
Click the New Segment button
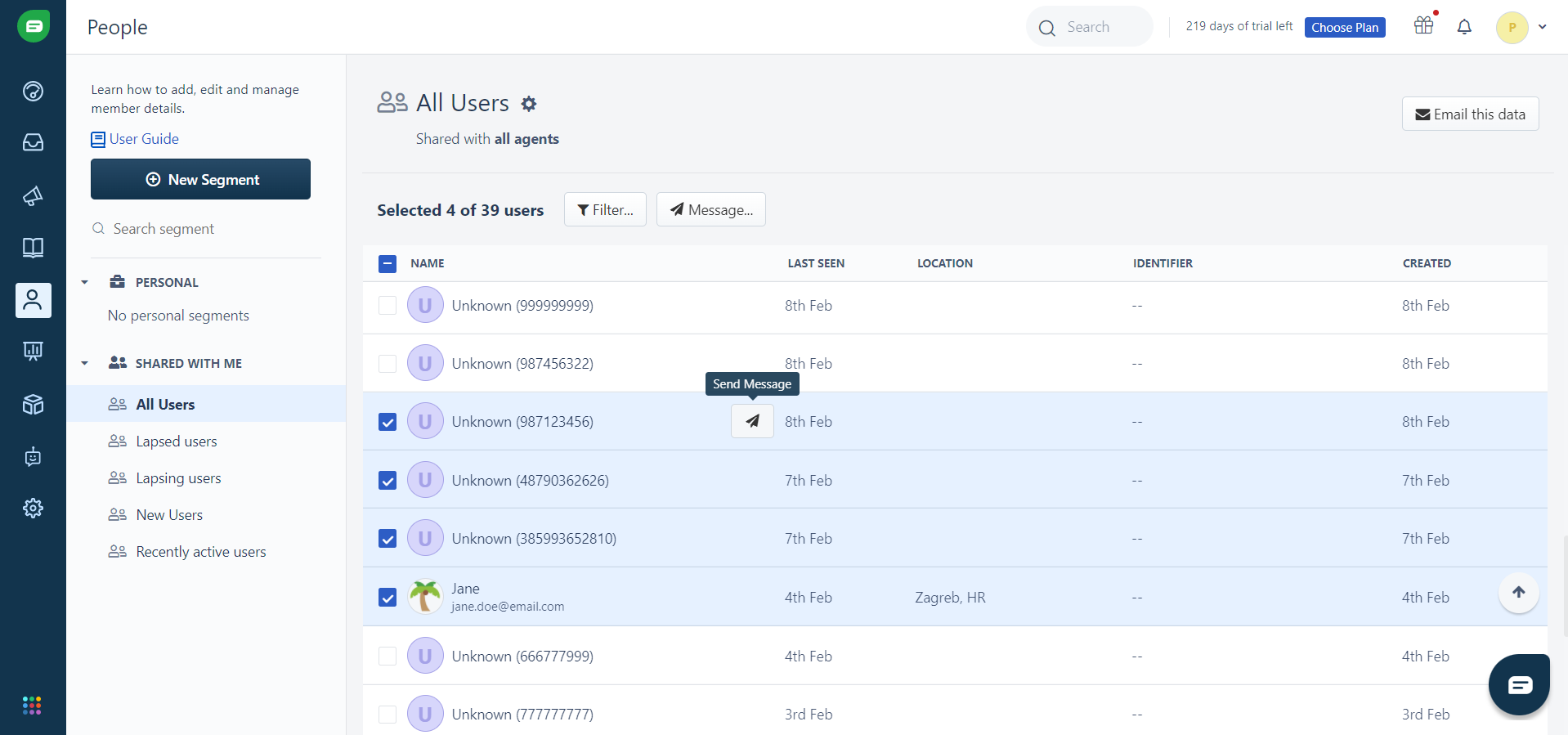tap(200, 179)
